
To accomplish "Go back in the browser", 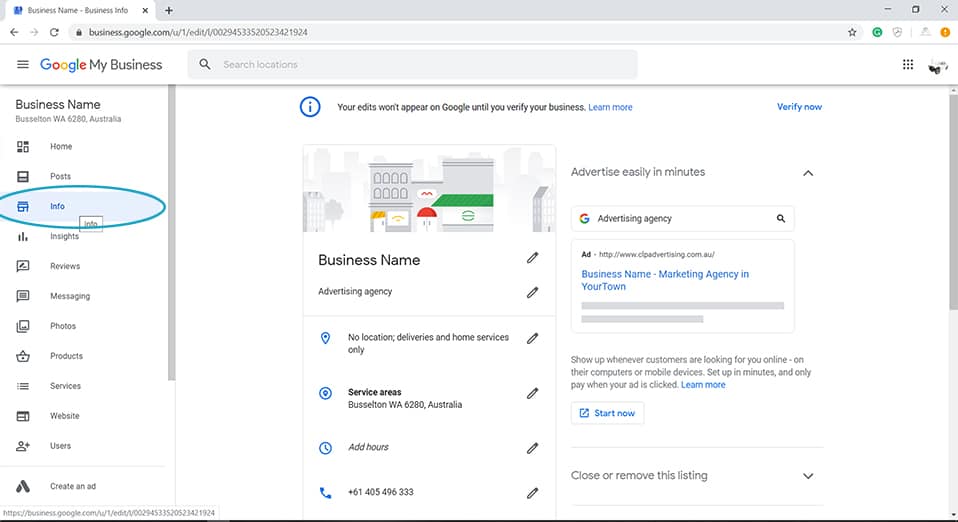I will point(14,32).
